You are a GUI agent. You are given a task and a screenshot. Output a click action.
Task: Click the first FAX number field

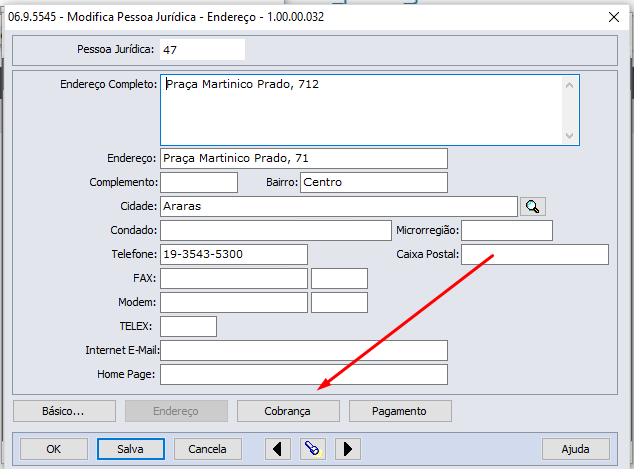pos(234,279)
